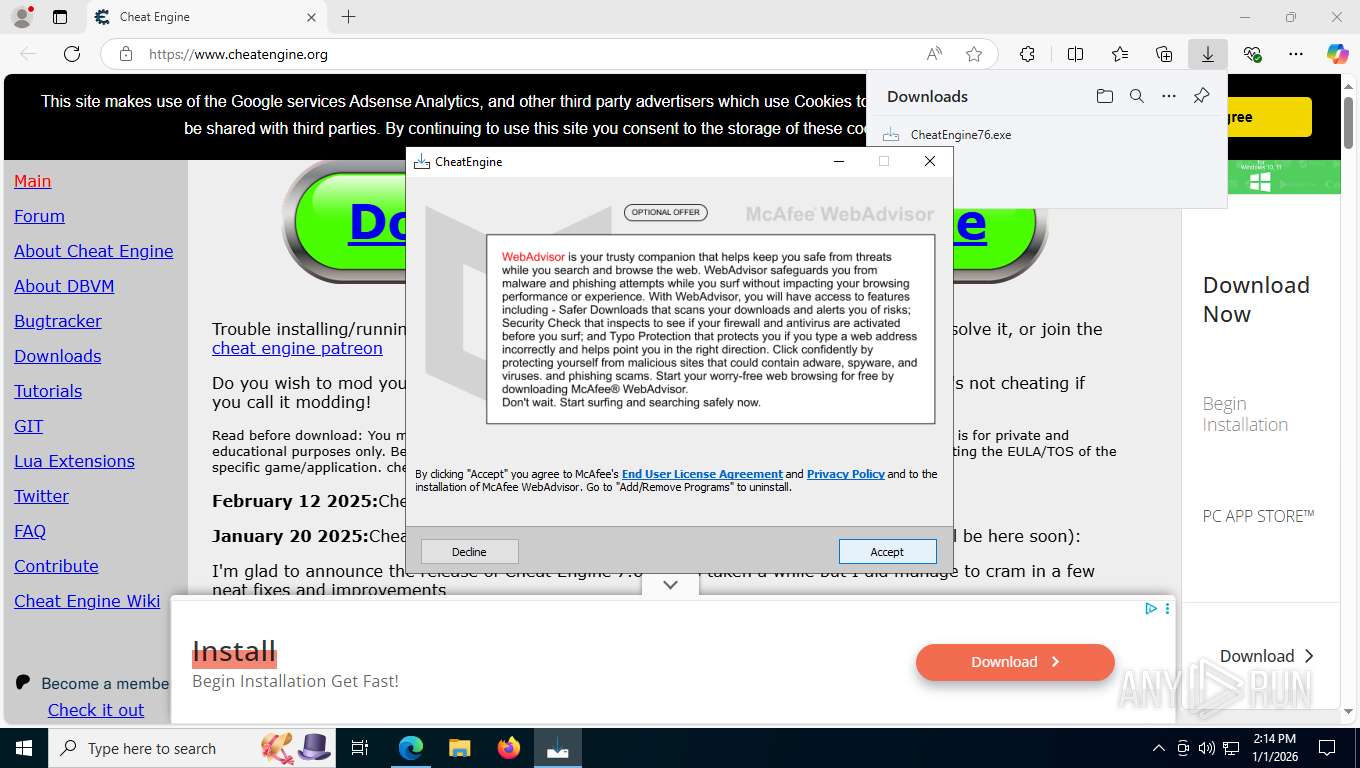View site information lock icon
The image size is (1360, 768).
pyautogui.click(x=125, y=54)
